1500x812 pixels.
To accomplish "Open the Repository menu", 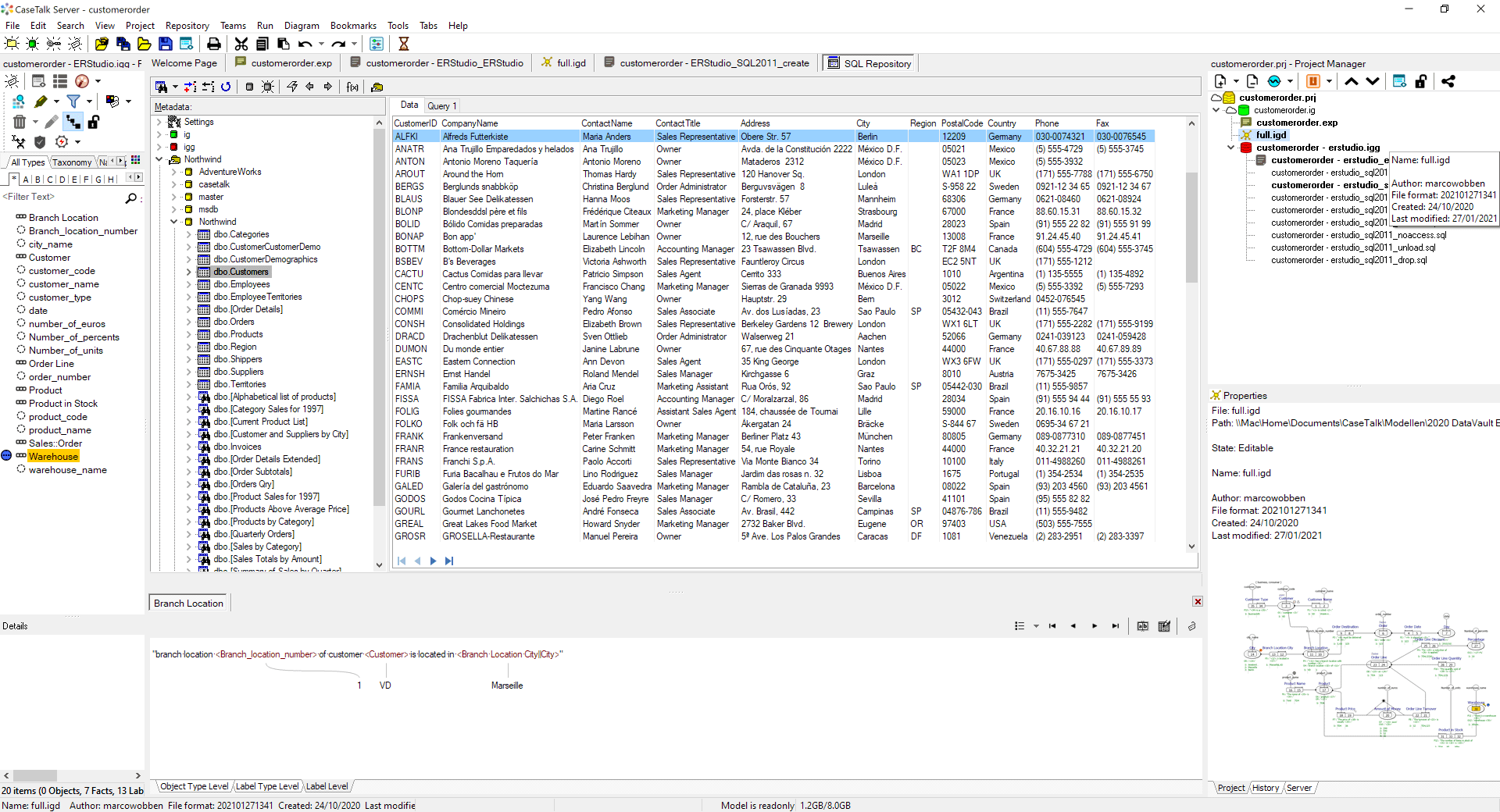I will (x=187, y=25).
